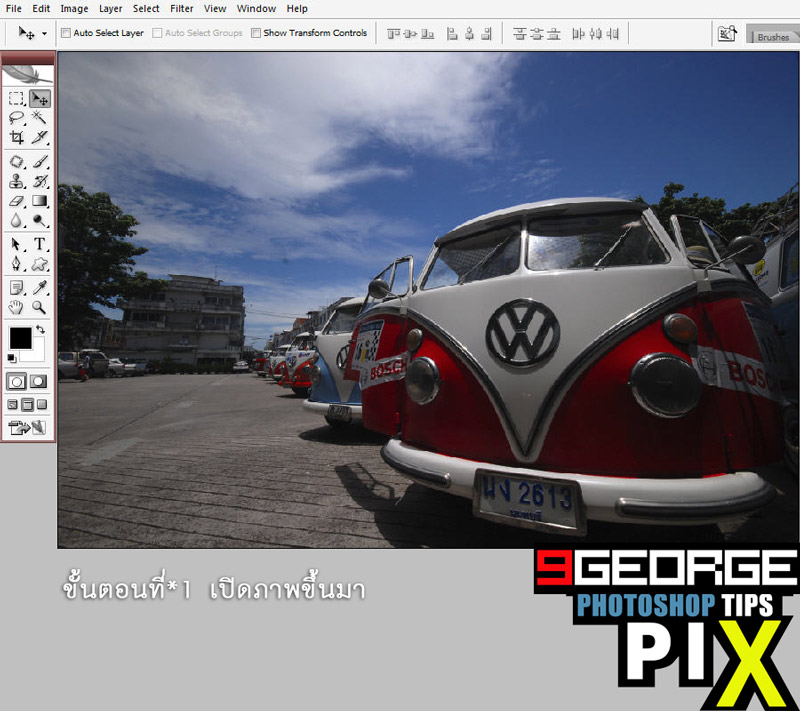Align right edges of layers
Screen dimensions: 800x711
pos(487,34)
